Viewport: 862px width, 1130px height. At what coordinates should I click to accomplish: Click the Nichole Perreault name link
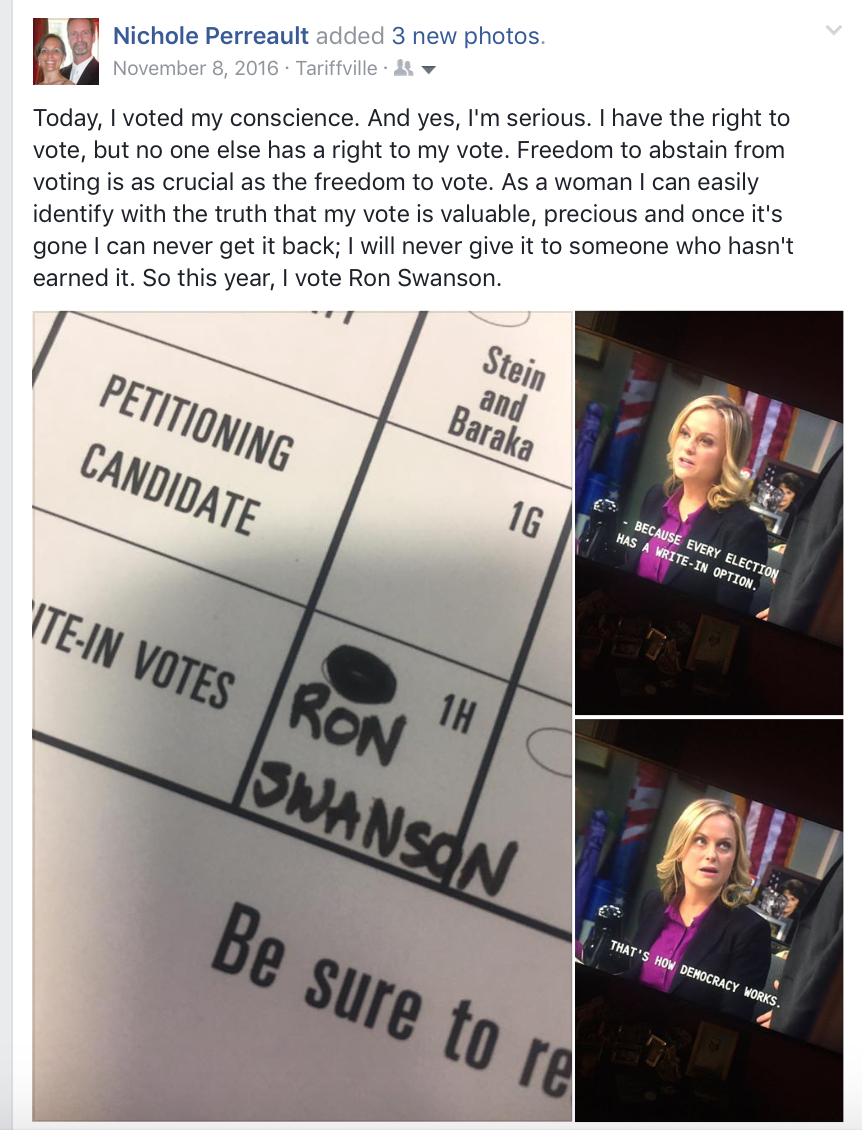211,35
